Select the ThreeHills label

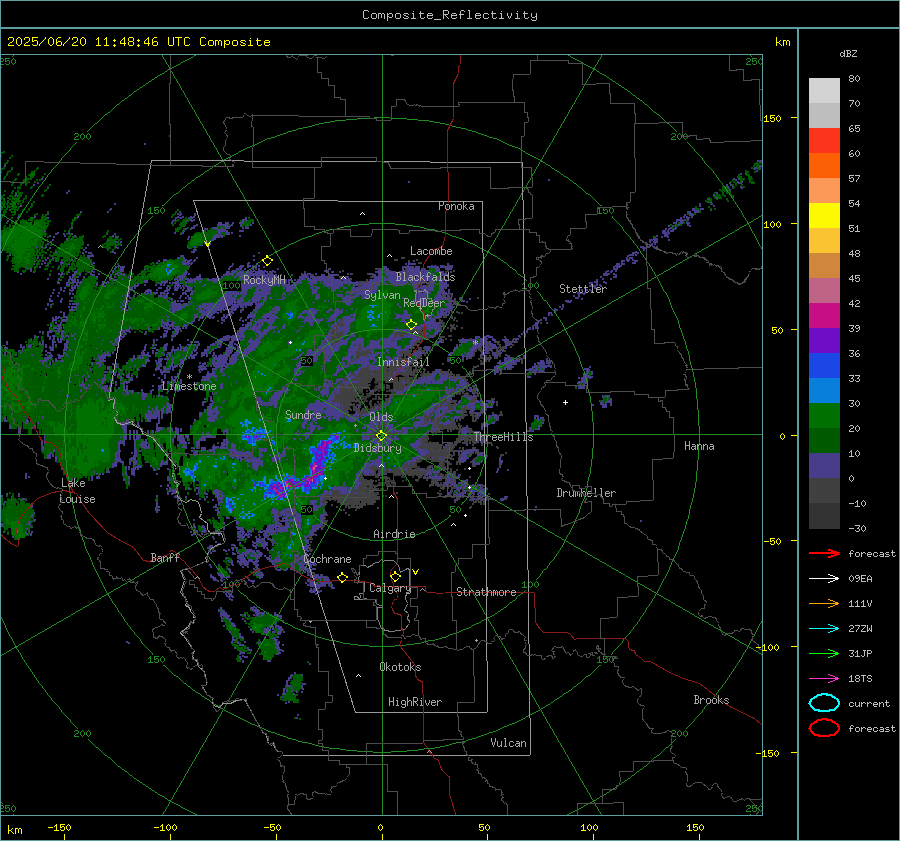click(503, 437)
